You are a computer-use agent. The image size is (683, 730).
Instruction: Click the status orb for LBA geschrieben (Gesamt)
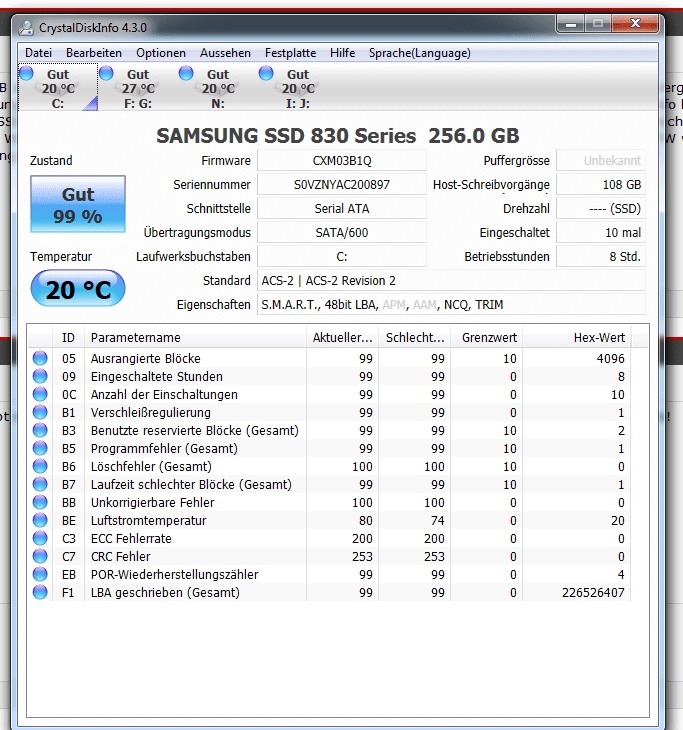click(40, 592)
